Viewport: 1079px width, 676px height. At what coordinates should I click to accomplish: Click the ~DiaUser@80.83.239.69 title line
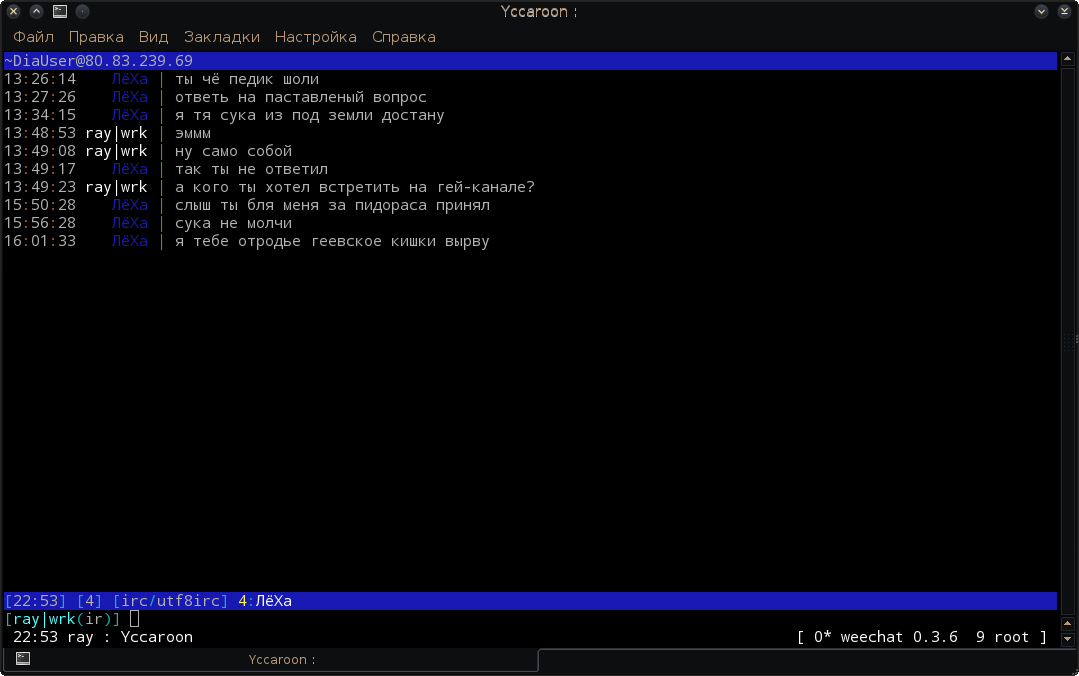click(98, 61)
